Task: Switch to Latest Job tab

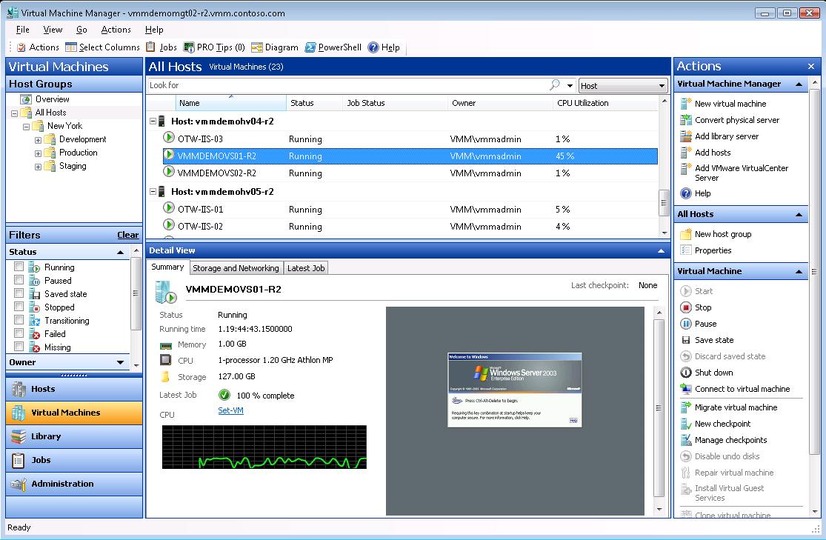Action: point(306,268)
